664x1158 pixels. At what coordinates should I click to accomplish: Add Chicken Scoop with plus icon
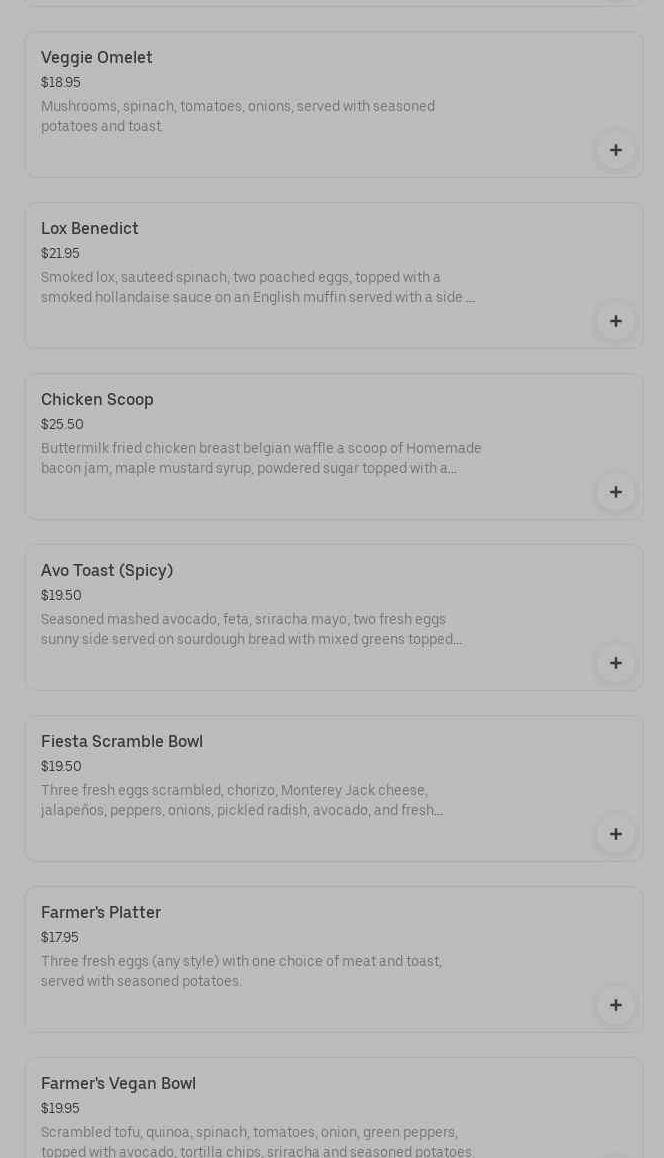616,492
